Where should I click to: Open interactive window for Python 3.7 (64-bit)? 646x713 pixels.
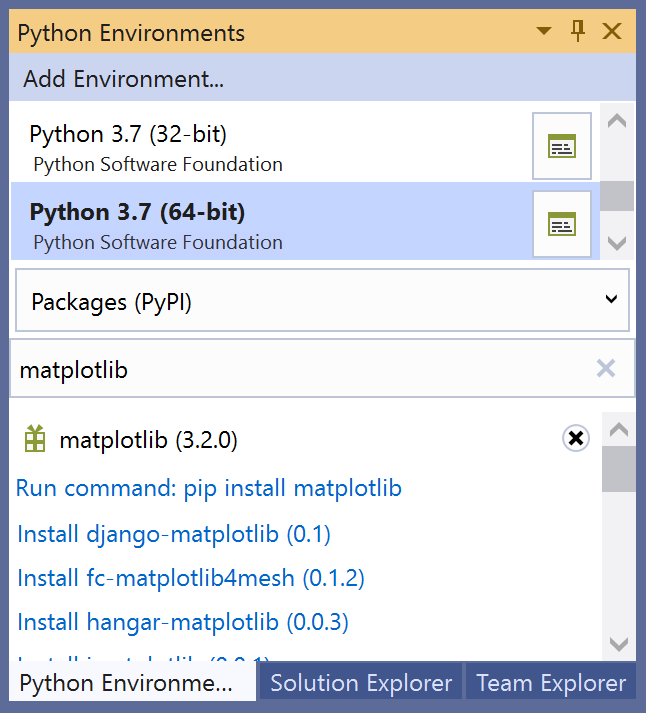point(562,224)
